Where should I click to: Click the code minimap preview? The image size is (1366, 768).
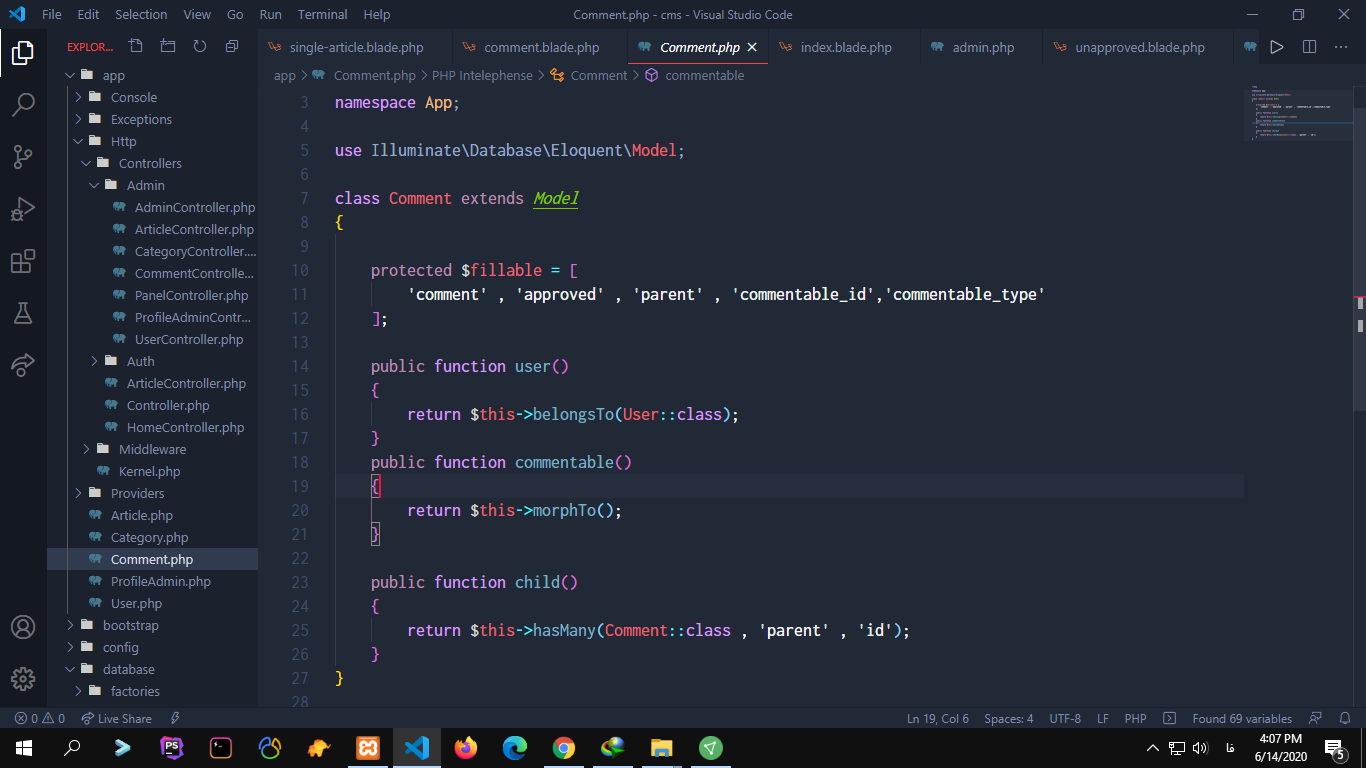click(1300, 112)
